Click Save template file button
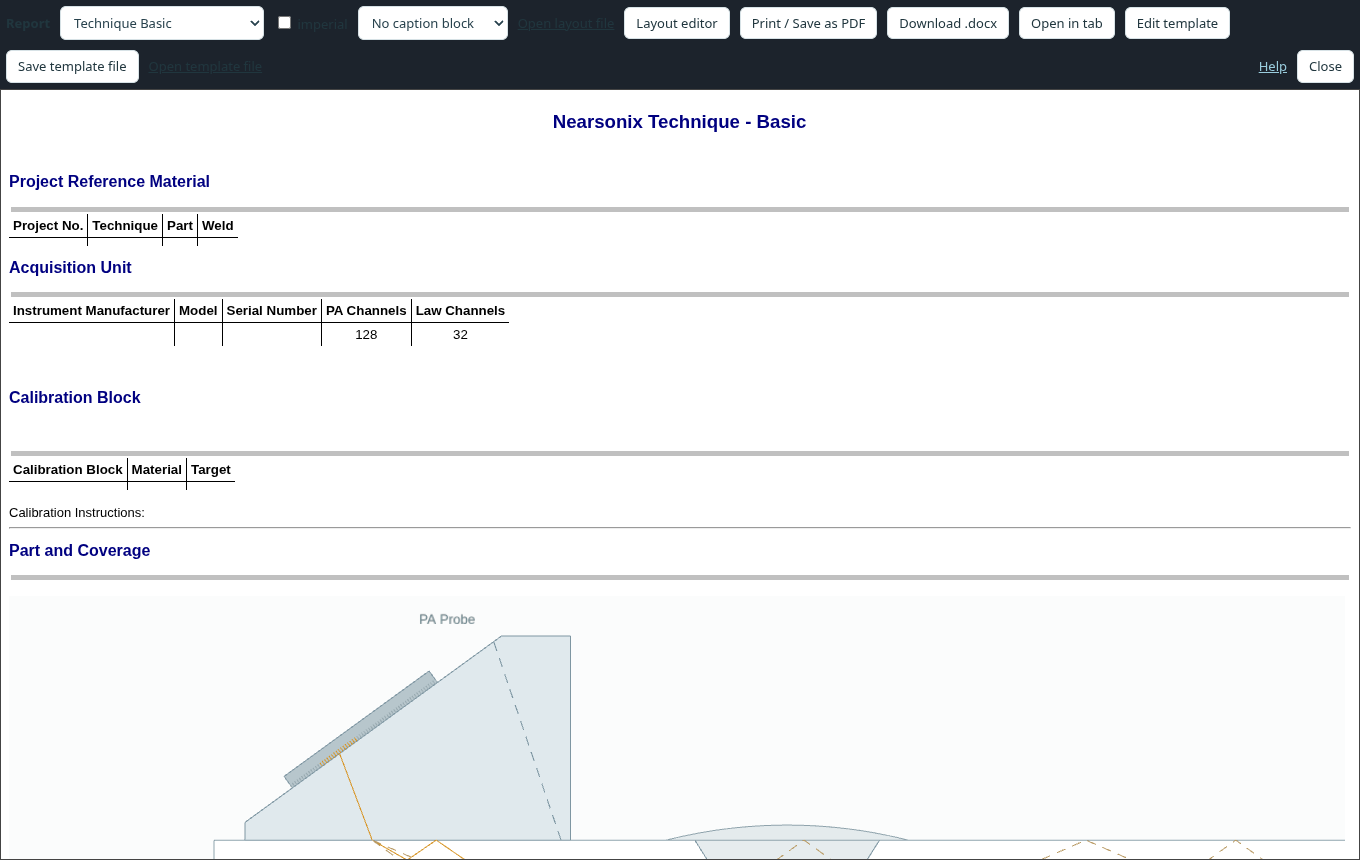Screen dimensions: 1360x860 [x=72, y=66]
